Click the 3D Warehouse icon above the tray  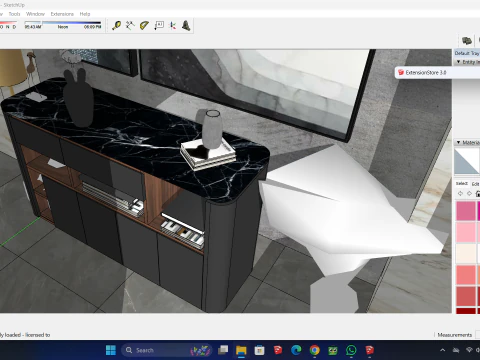[467, 41]
